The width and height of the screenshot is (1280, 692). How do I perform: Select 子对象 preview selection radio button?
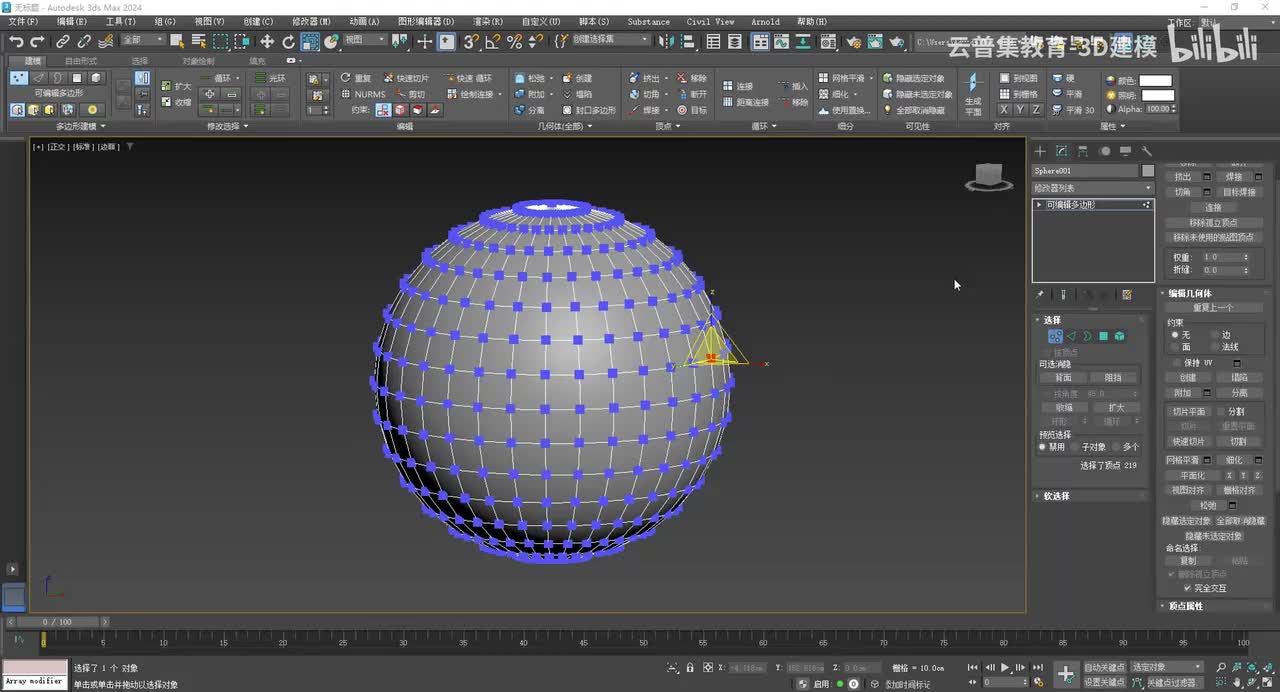coord(1077,447)
